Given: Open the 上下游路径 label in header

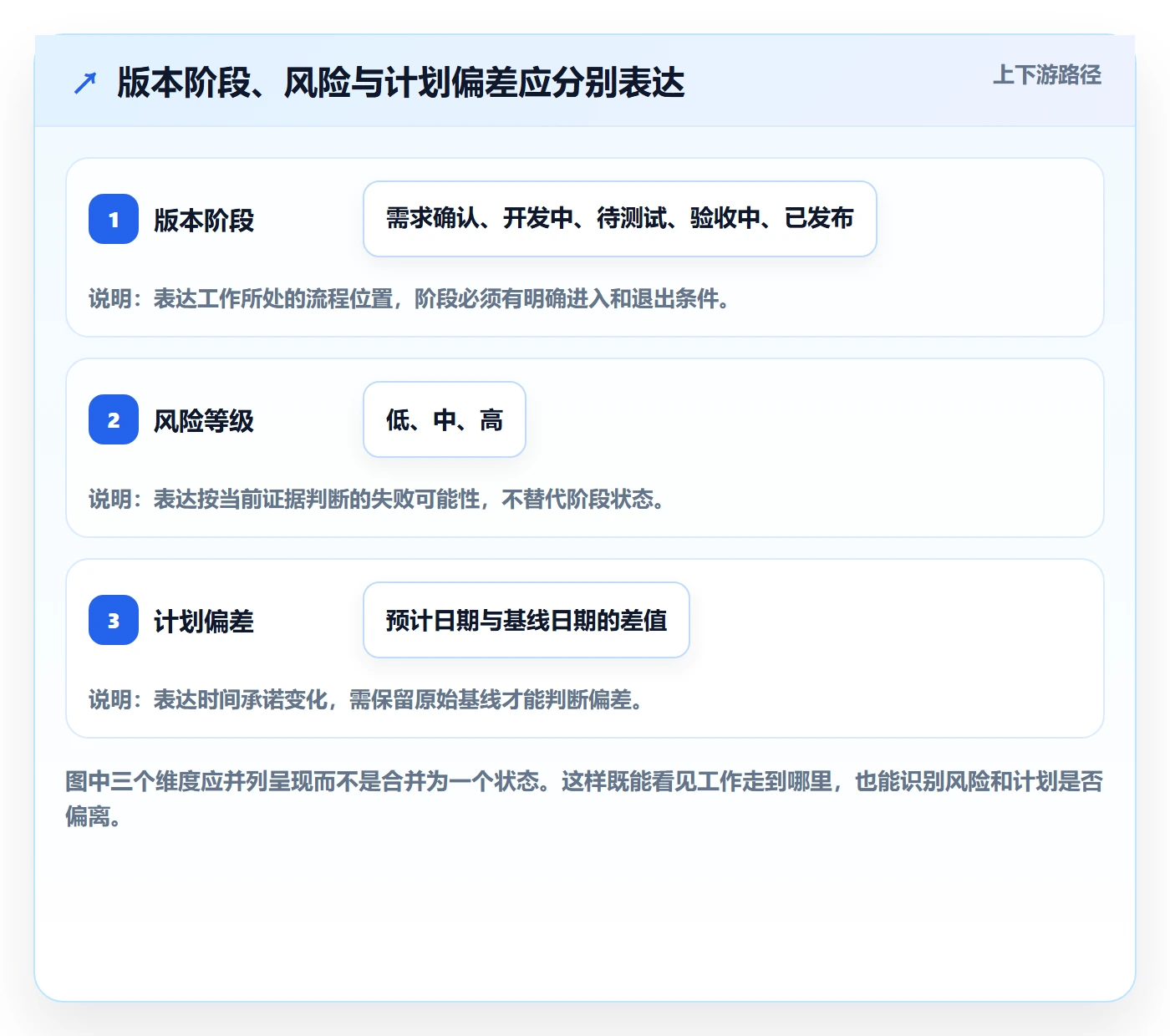Looking at the screenshot, I should [1046, 75].
